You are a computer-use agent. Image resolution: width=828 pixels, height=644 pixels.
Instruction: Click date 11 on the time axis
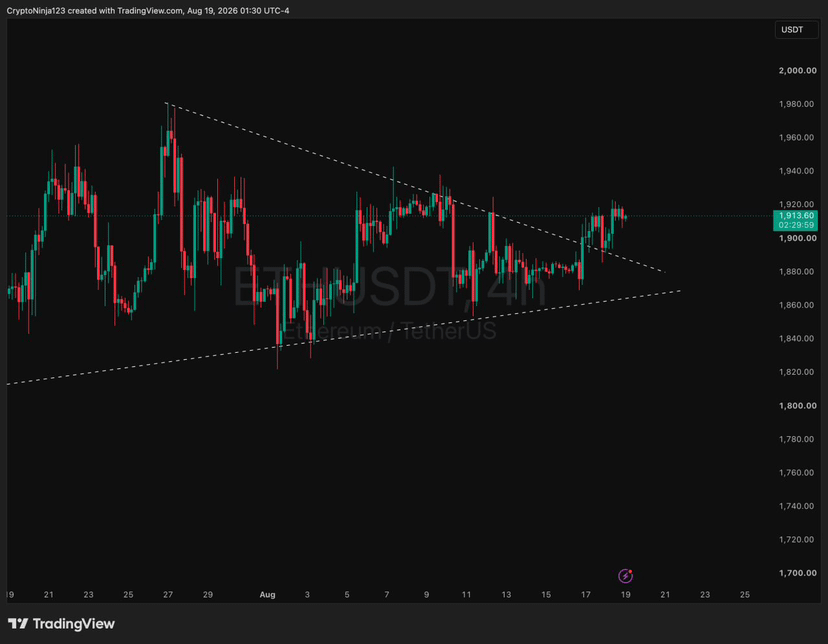(466, 594)
